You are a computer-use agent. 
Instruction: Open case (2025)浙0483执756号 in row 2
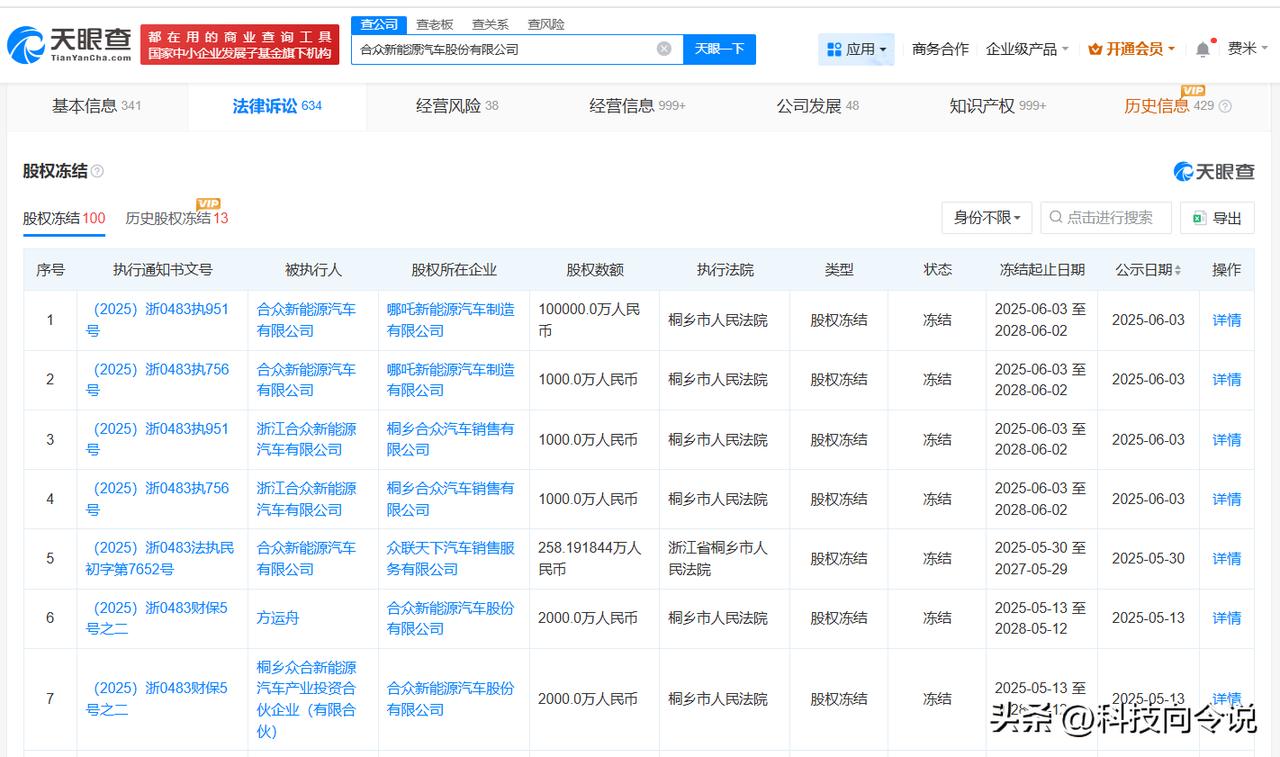pyautogui.click(x=158, y=380)
